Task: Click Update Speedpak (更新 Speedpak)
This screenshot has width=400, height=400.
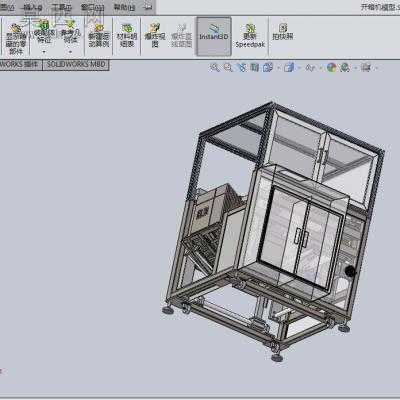Action: click(x=250, y=36)
